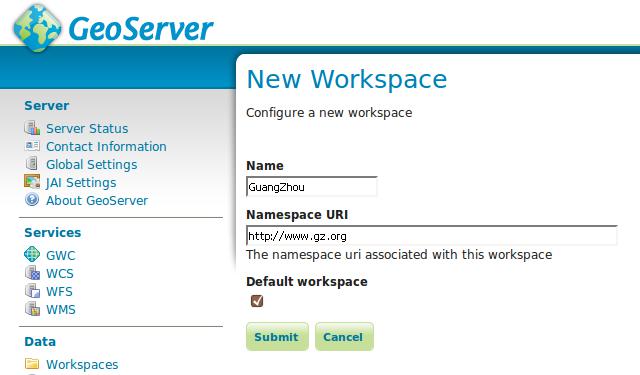The image size is (640, 375).
Task: Click the WMS service icon
Action: pos(32,309)
